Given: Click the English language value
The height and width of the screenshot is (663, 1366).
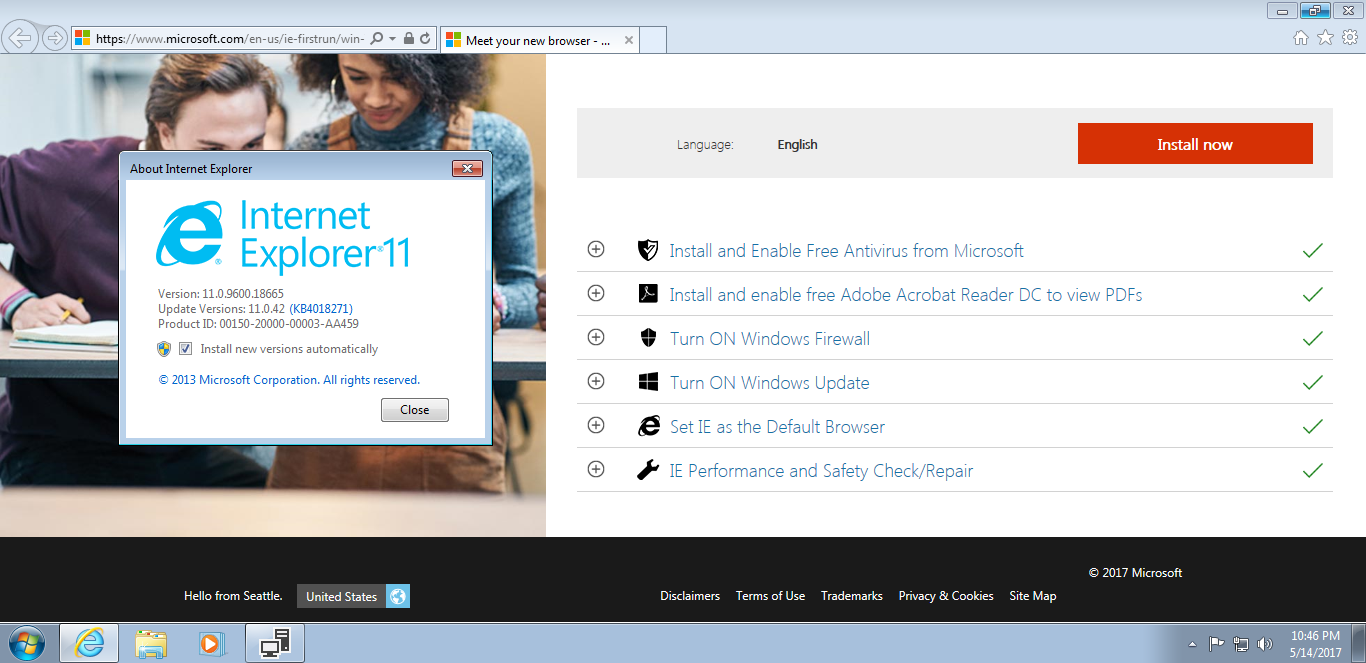Looking at the screenshot, I should tap(798, 145).
